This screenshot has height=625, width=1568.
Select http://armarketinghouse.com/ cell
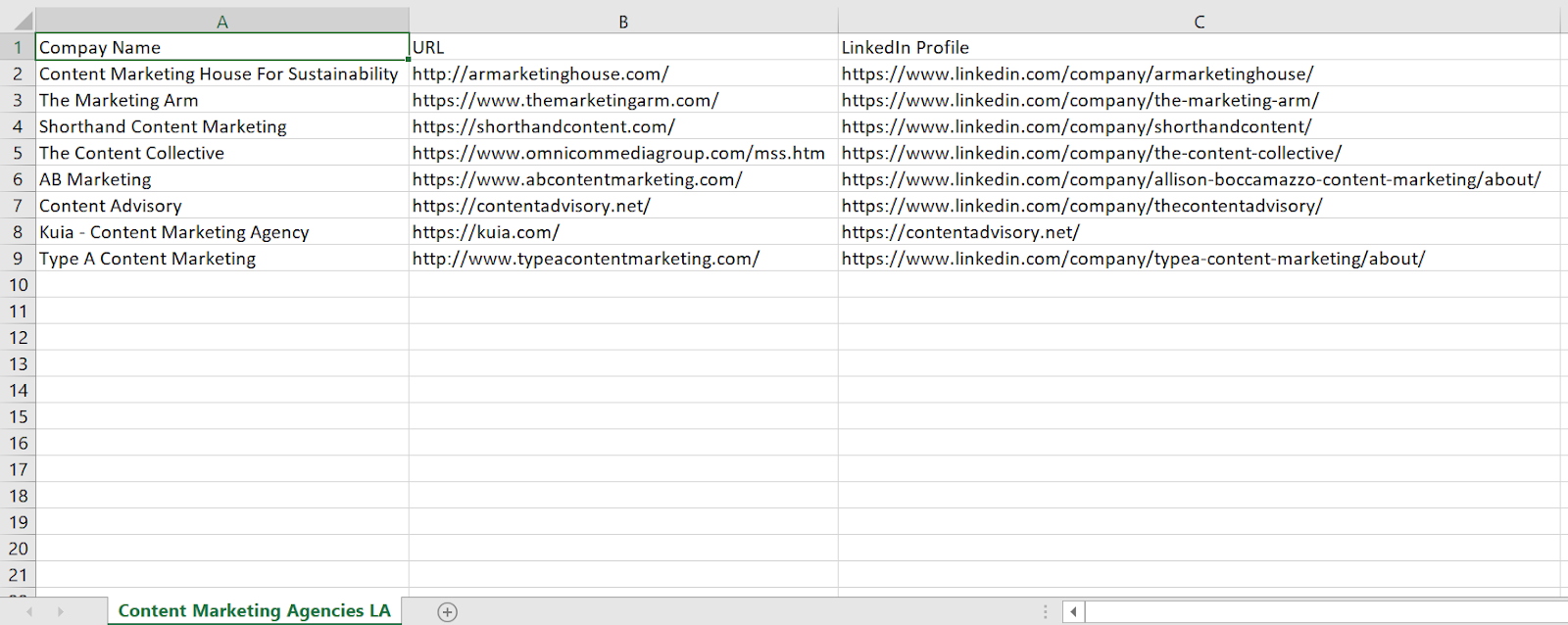click(x=623, y=73)
